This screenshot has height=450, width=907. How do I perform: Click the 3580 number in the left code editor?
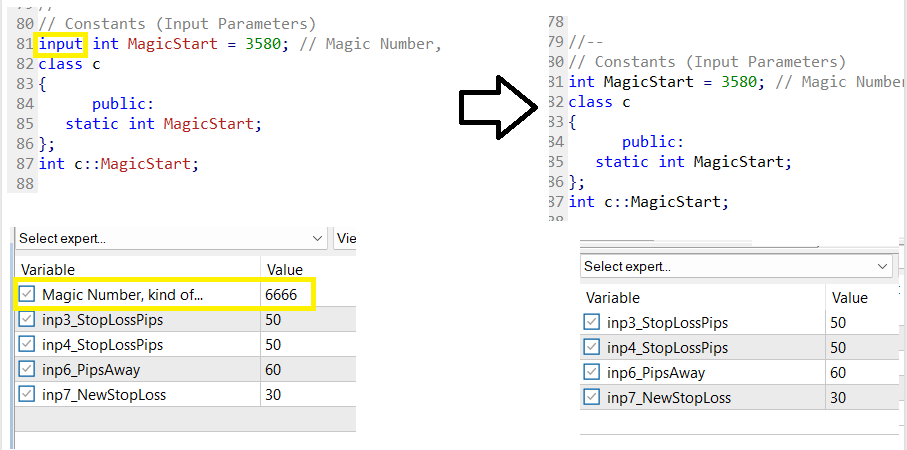click(263, 44)
